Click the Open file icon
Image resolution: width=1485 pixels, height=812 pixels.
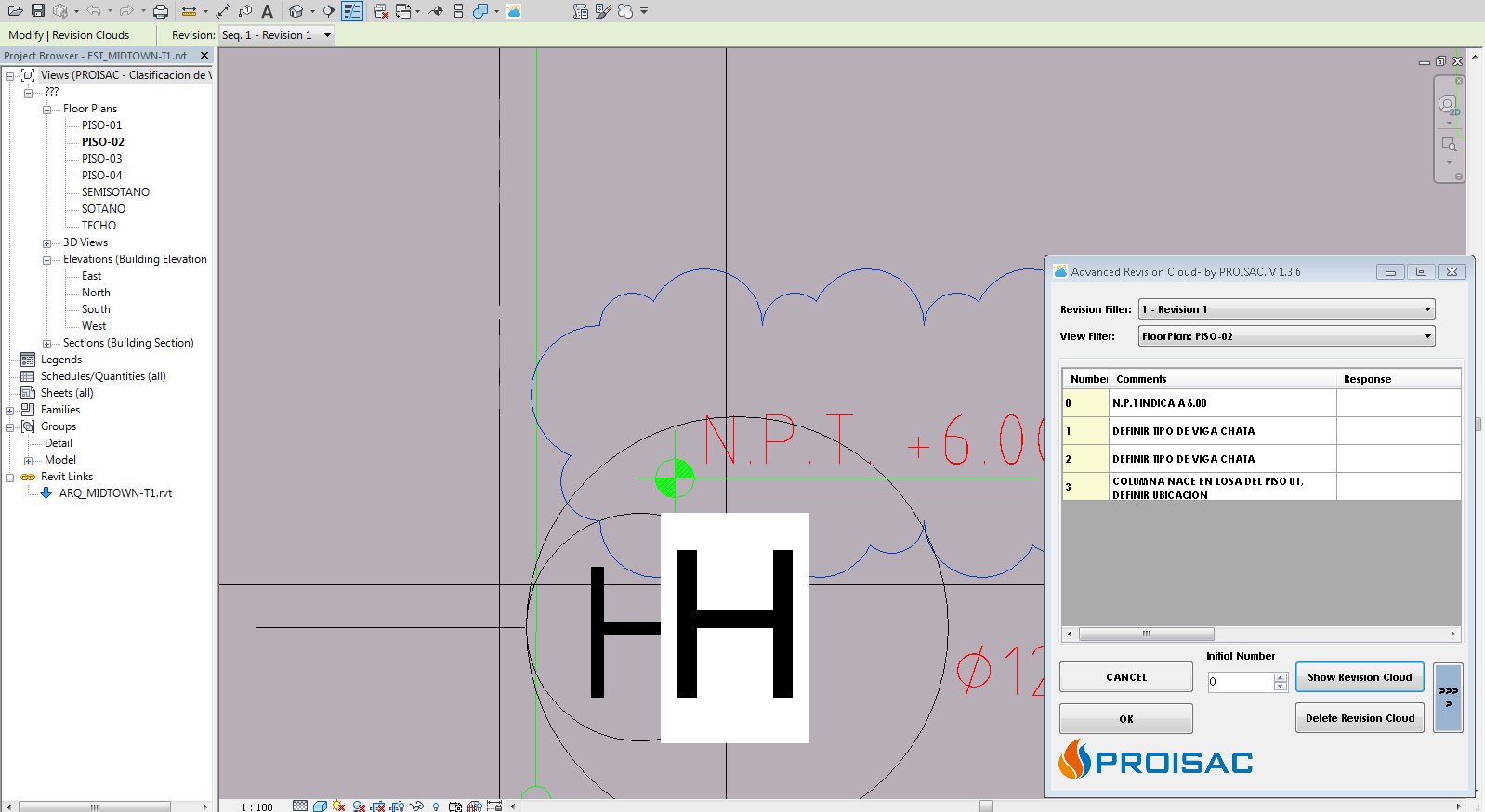(x=16, y=11)
